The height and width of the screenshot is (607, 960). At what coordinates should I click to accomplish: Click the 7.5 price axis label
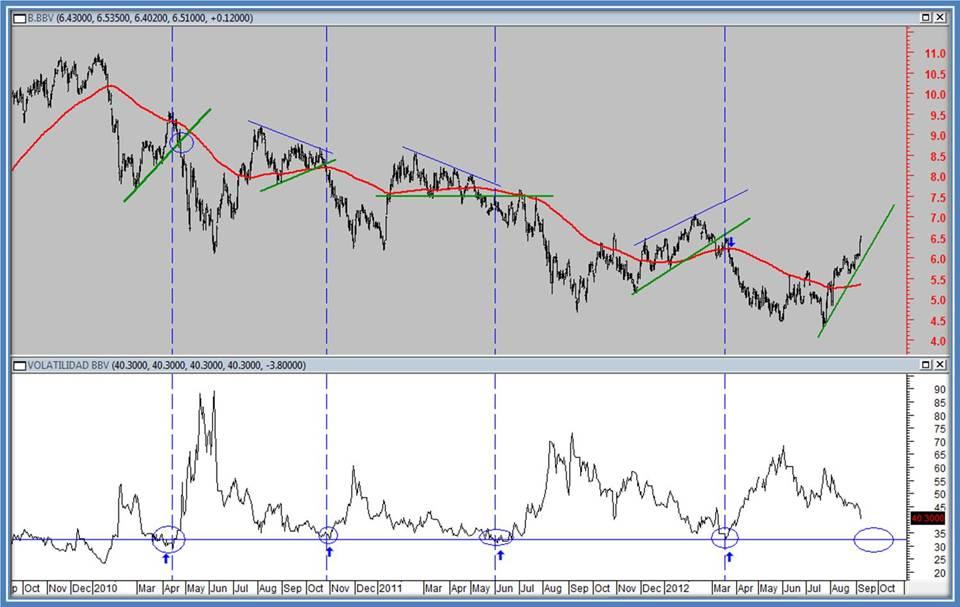tap(938, 198)
